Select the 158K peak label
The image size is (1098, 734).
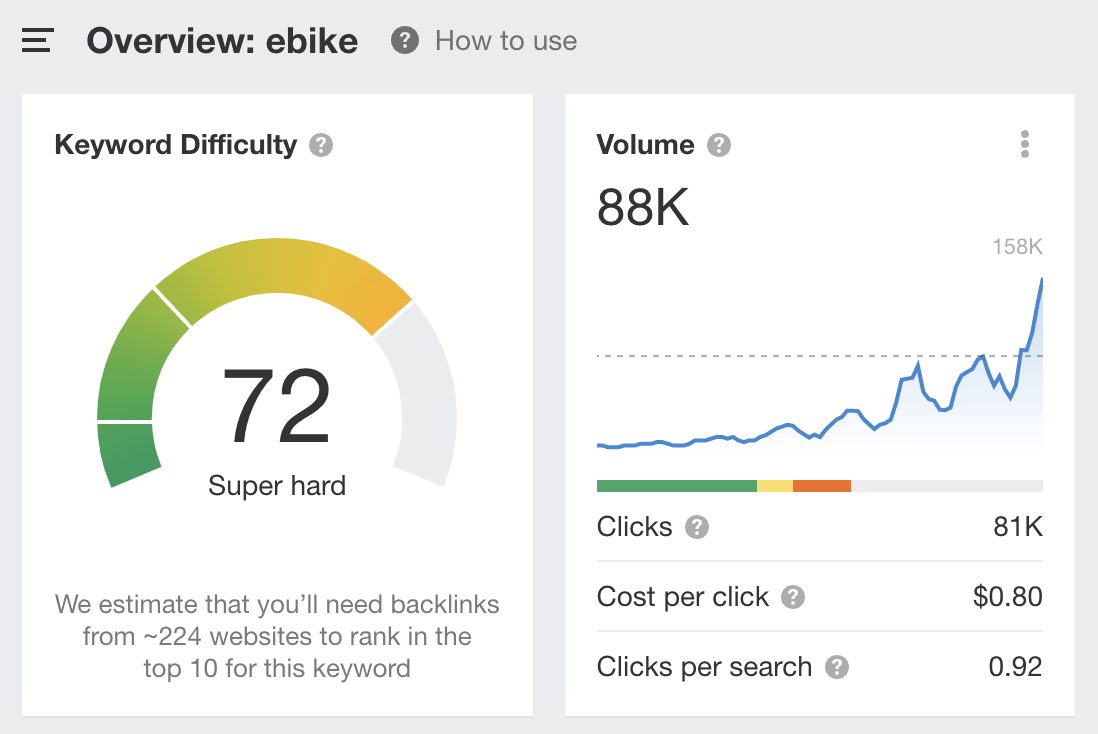[1018, 245]
